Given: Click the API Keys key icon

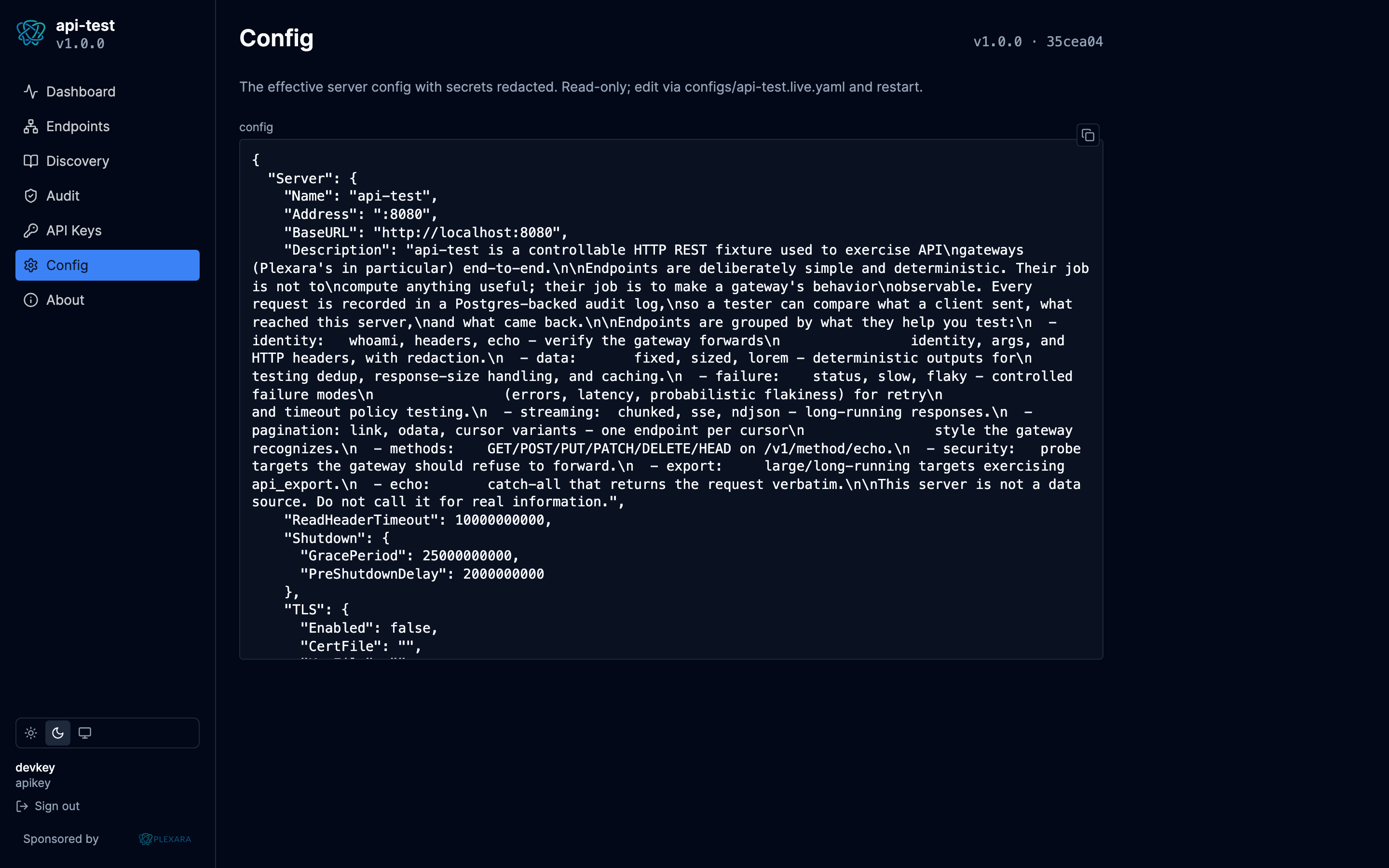Looking at the screenshot, I should (x=31, y=231).
